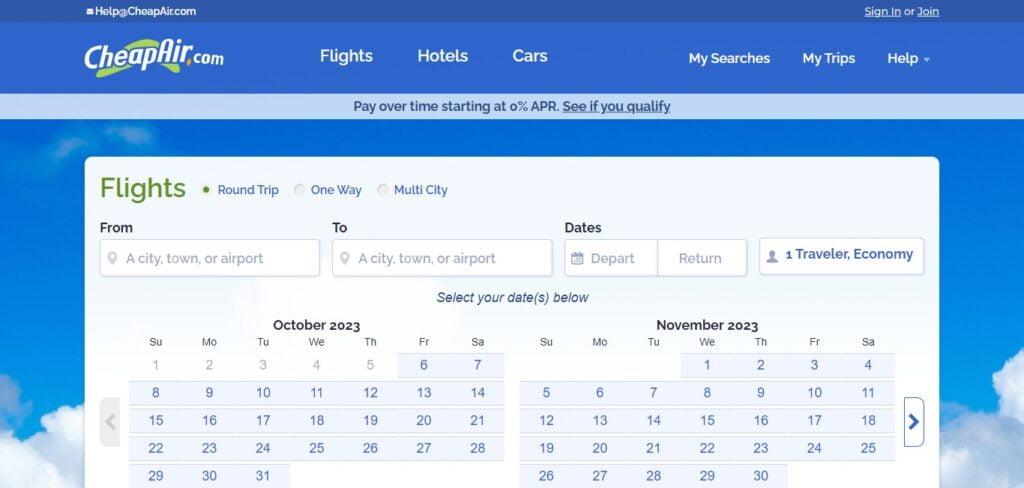Select the Round Trip radio option
The height and width of the screenshot is (488, 1024).
[206, 190]
